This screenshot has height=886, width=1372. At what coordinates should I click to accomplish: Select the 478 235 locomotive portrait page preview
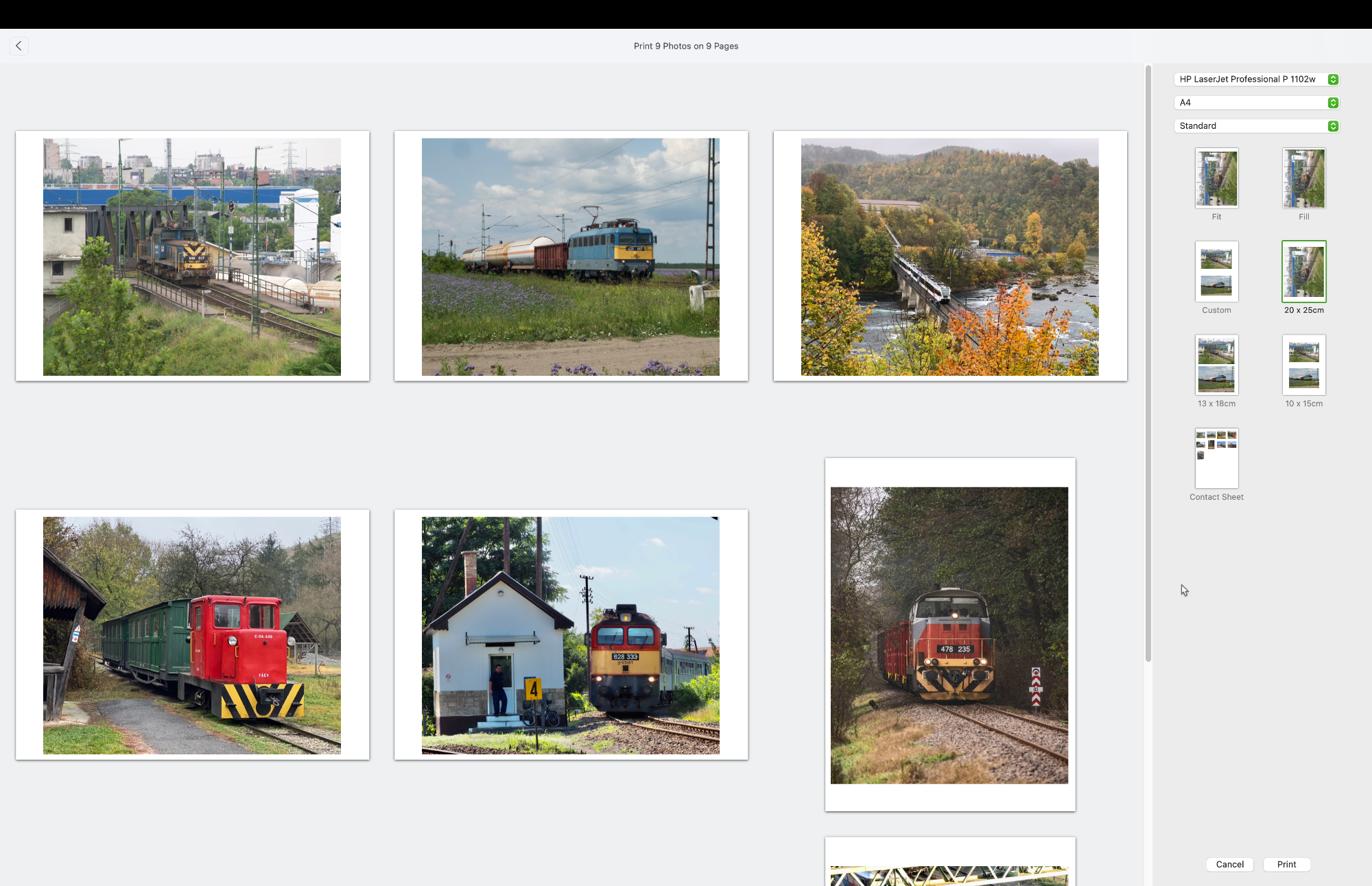coord(949,635)
